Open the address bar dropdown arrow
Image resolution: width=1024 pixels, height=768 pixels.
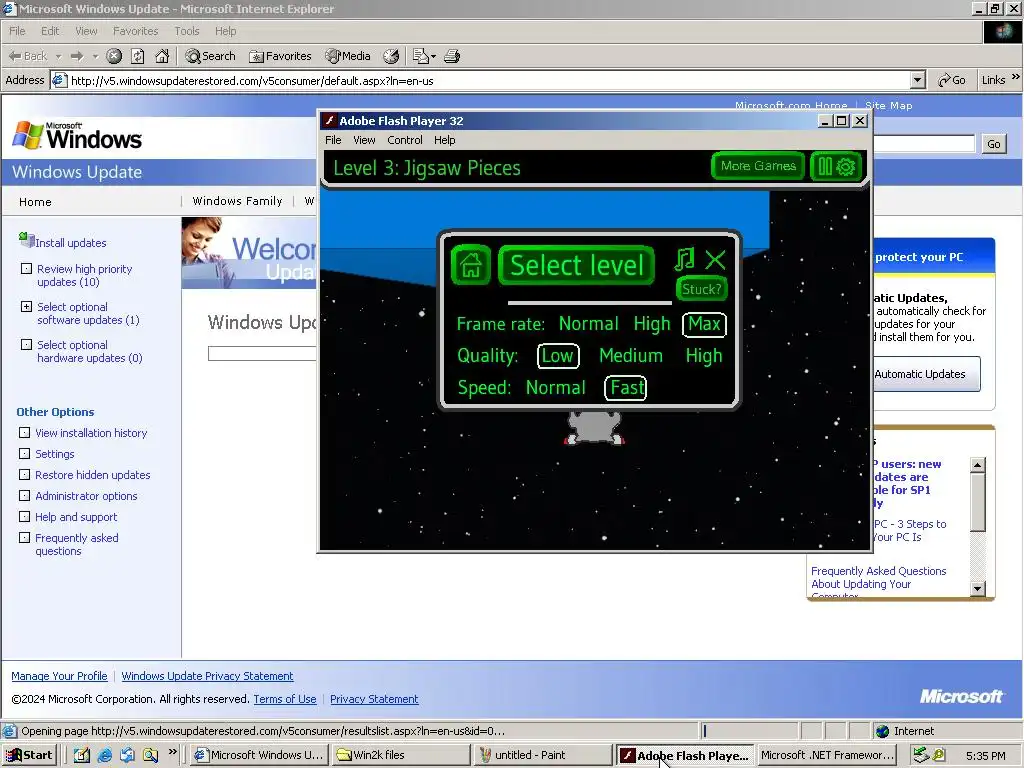[x=918, y=80]
